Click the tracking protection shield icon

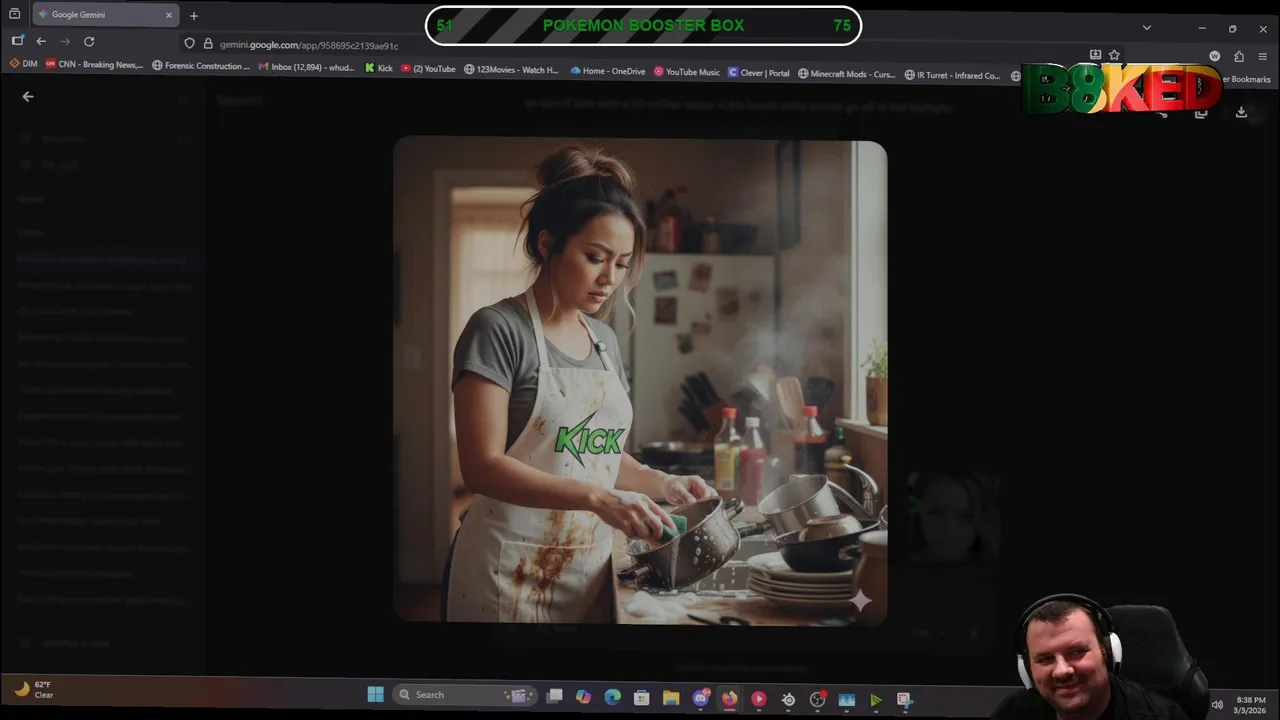pyautogui.click(x=189, y=44)
